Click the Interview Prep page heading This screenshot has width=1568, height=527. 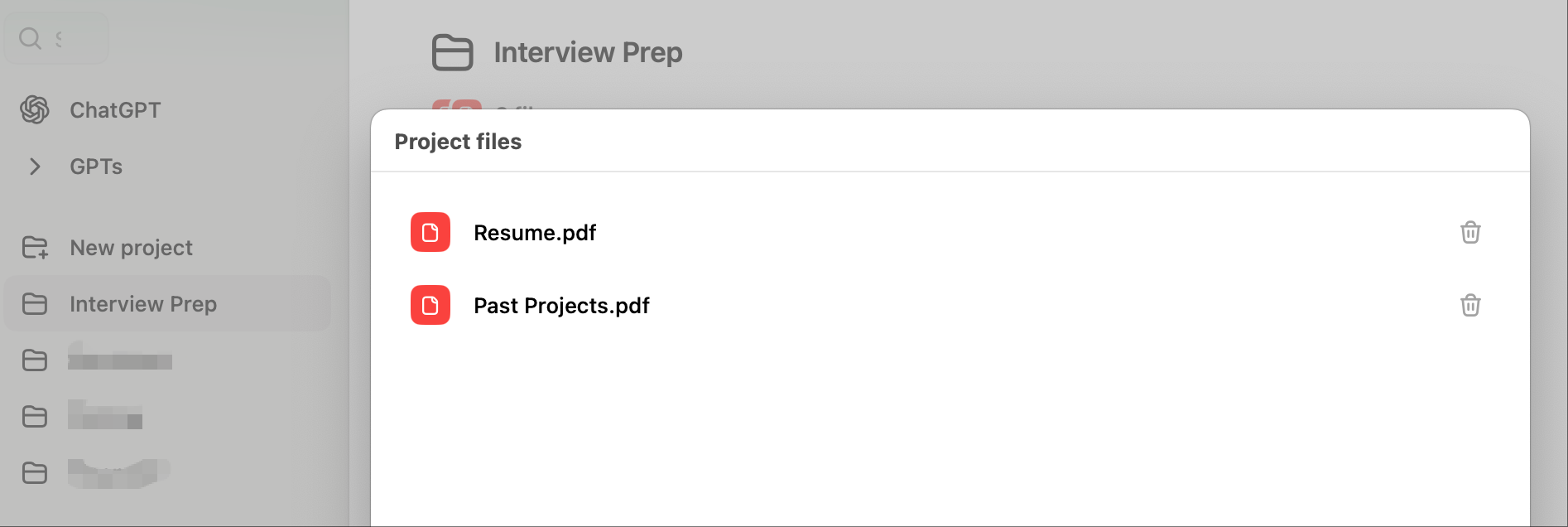click(x=588, y=52)
